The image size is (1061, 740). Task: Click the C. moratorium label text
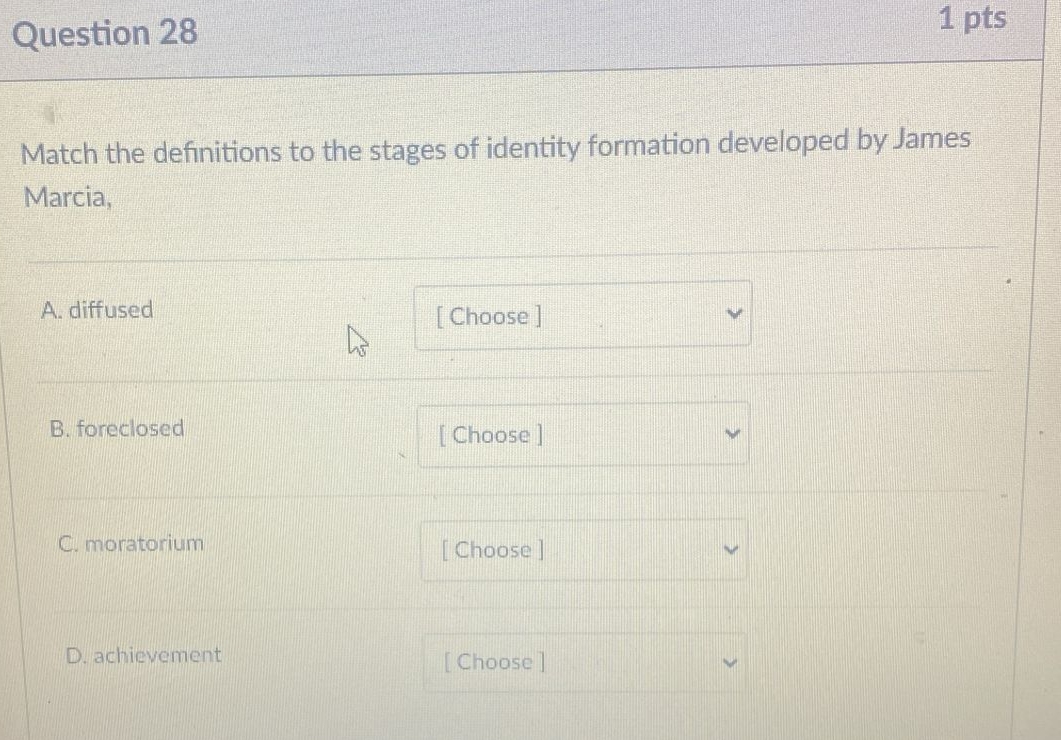[132, 543]
